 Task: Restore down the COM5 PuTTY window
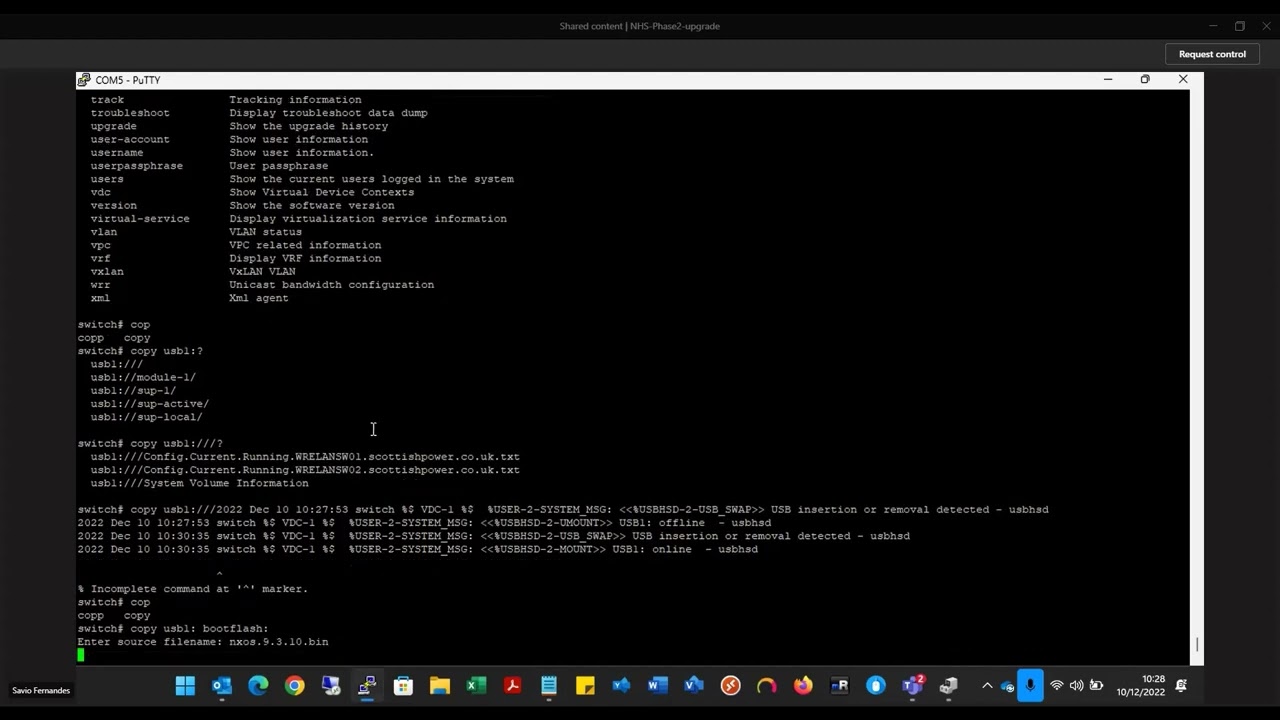click(x=1145, y=79)
